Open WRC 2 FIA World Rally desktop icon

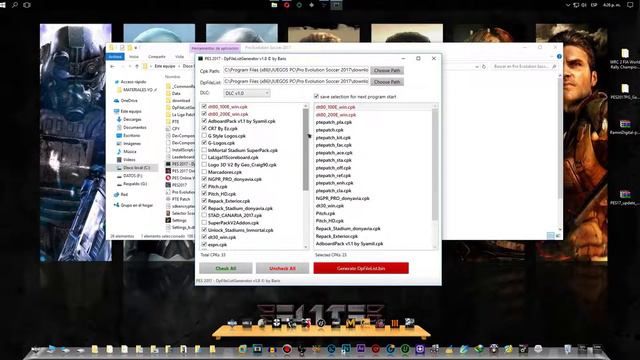[x=624, y=59]
